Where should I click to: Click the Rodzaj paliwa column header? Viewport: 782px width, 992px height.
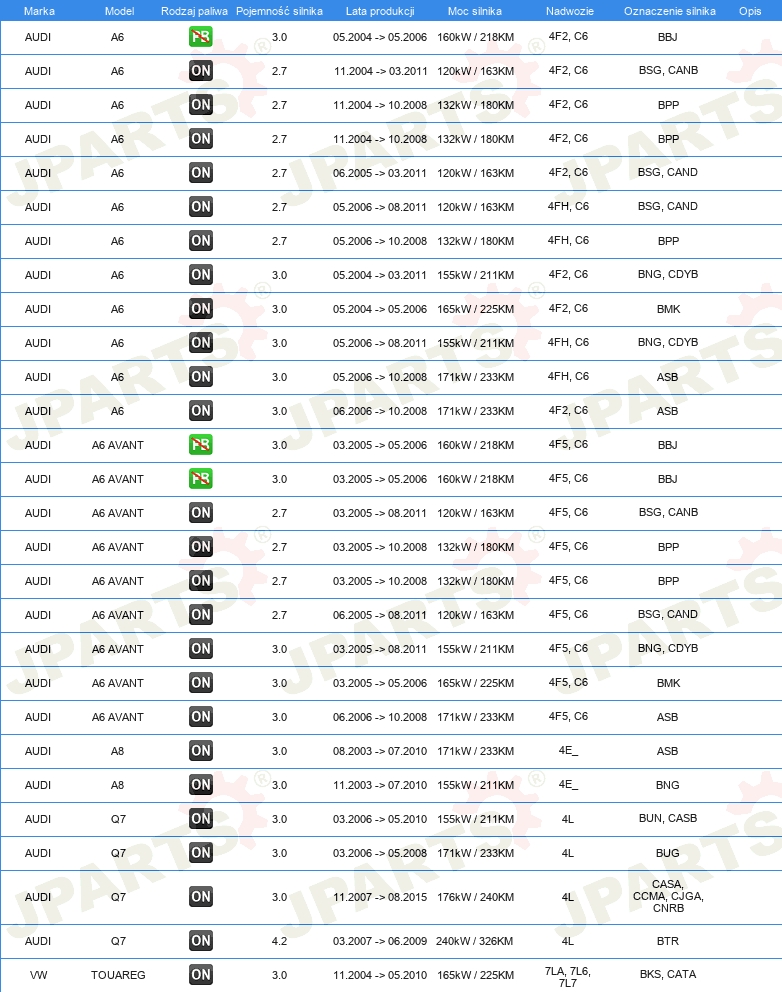[194, 11]
